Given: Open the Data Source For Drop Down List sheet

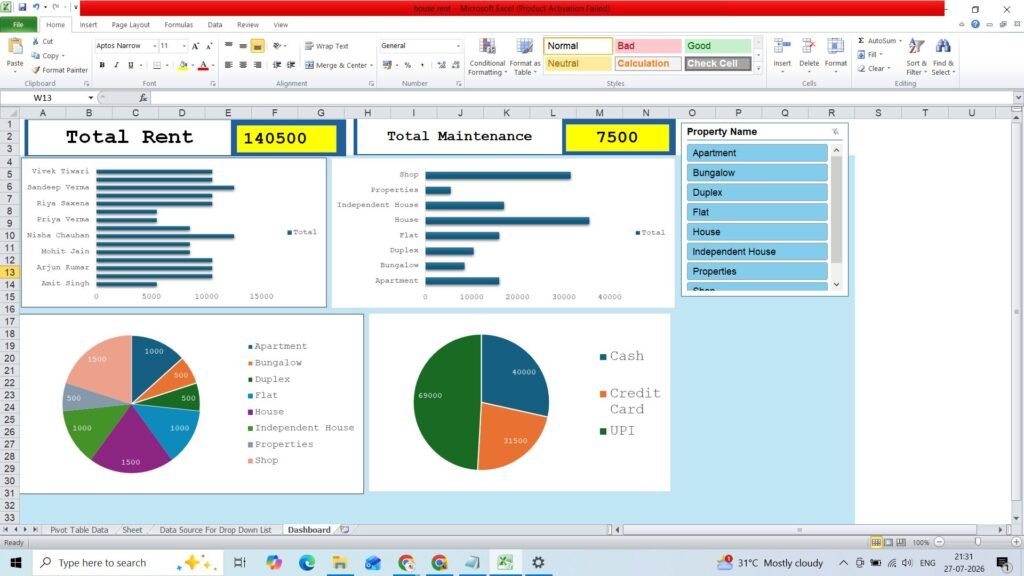Looking at the screenshot, I should [215, 530].
